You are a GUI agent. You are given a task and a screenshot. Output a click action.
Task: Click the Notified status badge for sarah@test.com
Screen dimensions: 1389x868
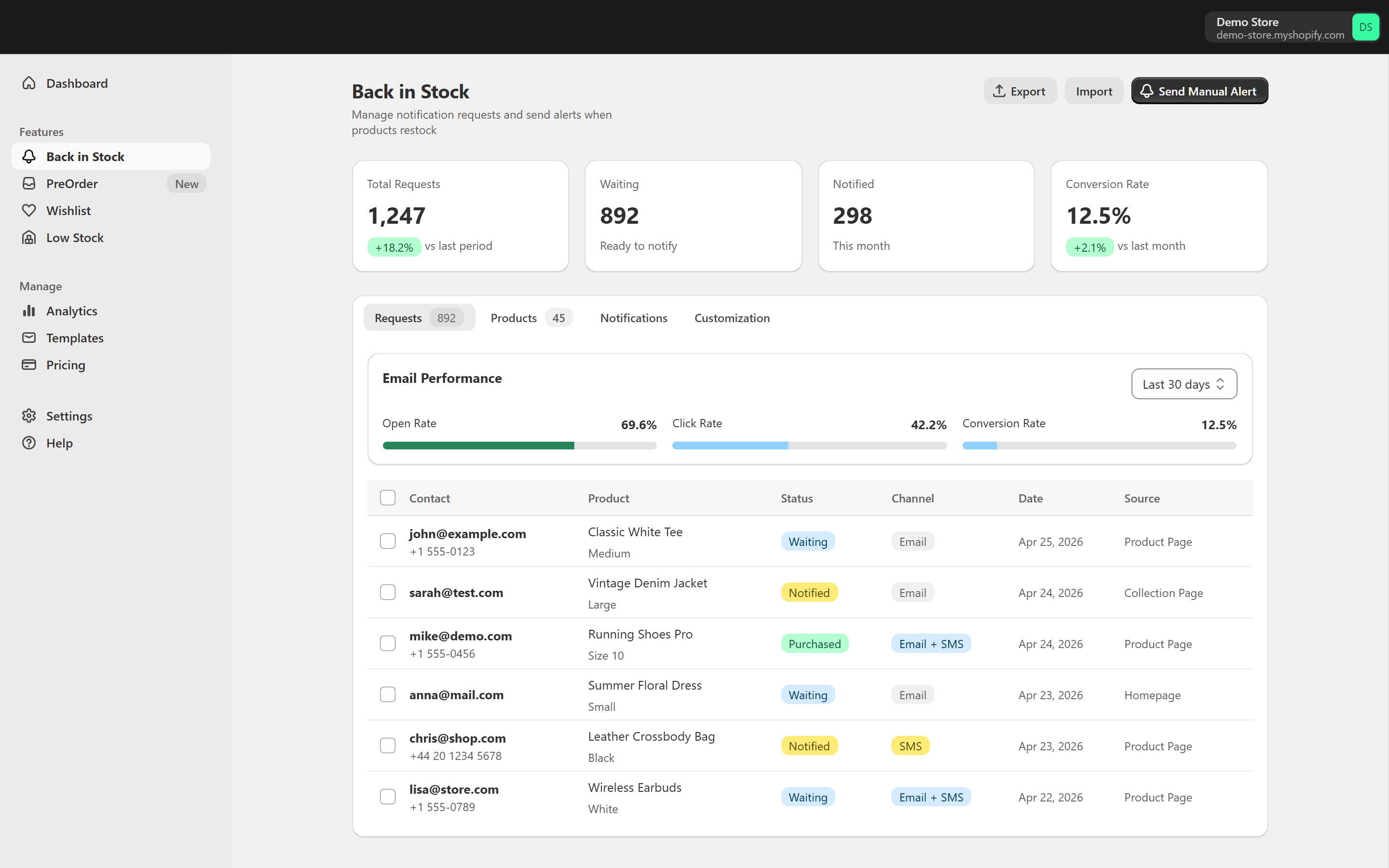809,593
